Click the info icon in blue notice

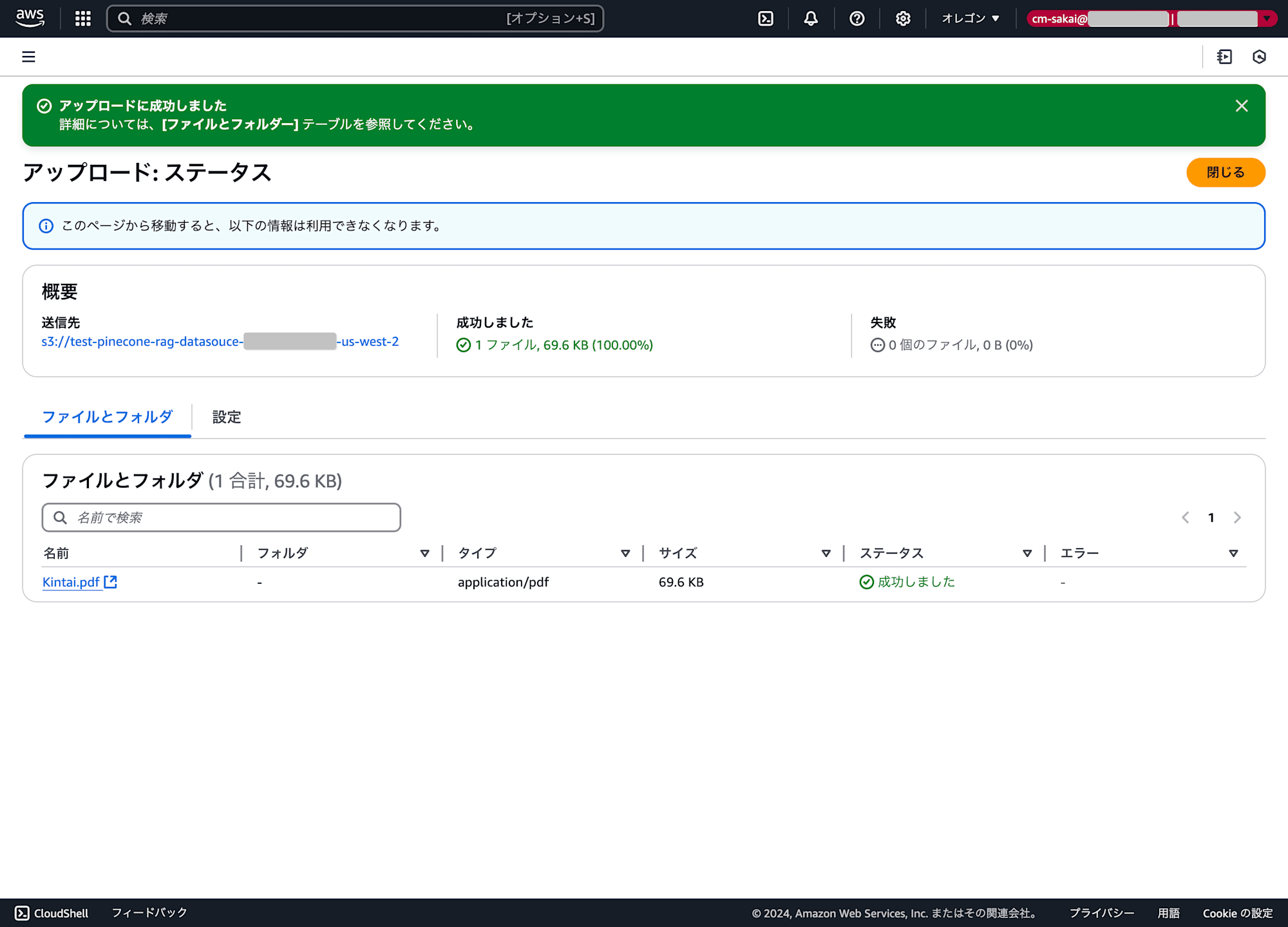coord(46,226)
